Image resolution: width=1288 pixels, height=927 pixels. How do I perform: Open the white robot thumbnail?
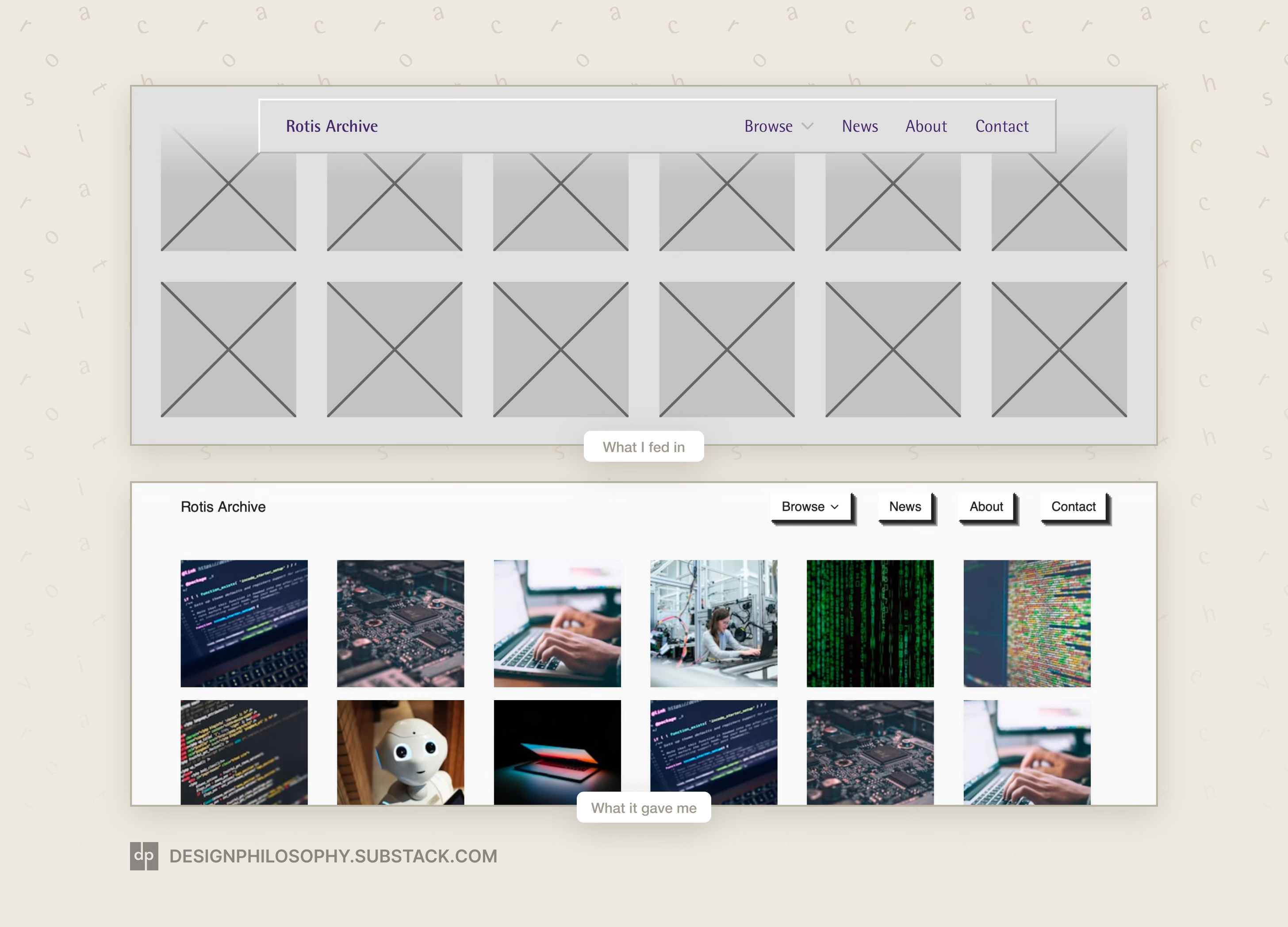pyautogui.click(x=400, y=751)
